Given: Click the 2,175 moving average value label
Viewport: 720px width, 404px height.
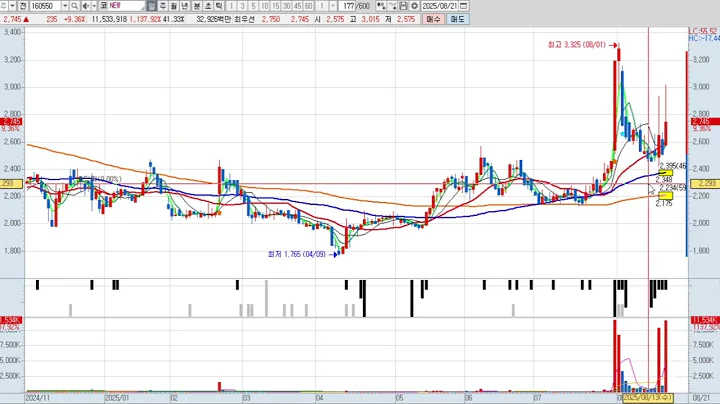Looking at the screenshot, I should (x=664, y=203).
